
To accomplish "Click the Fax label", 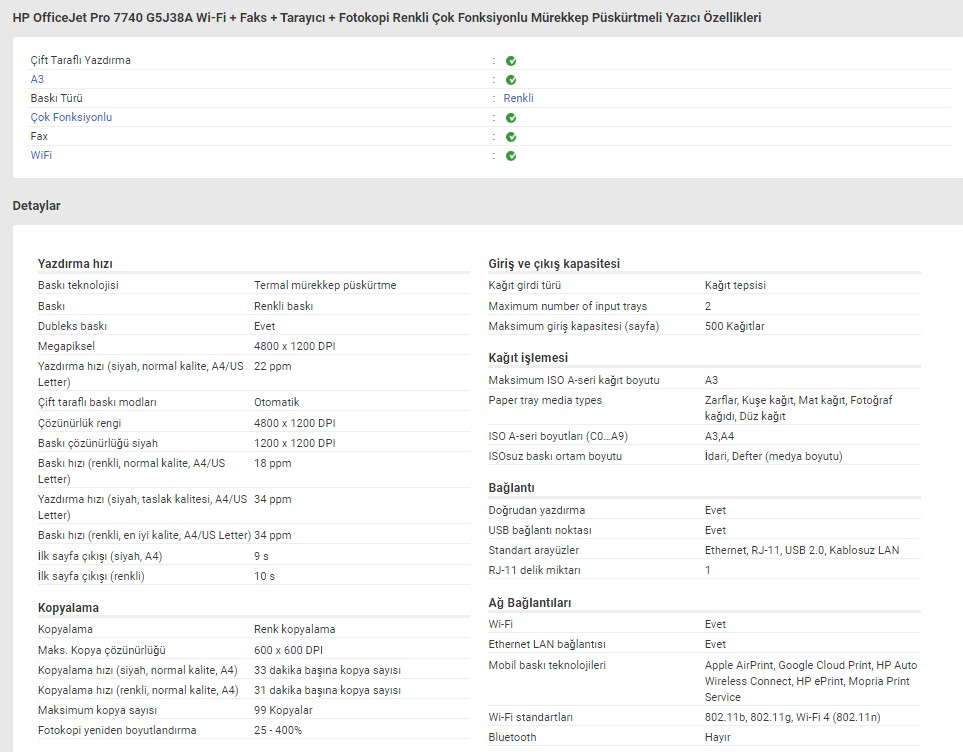I will click(x=39, y=136).
